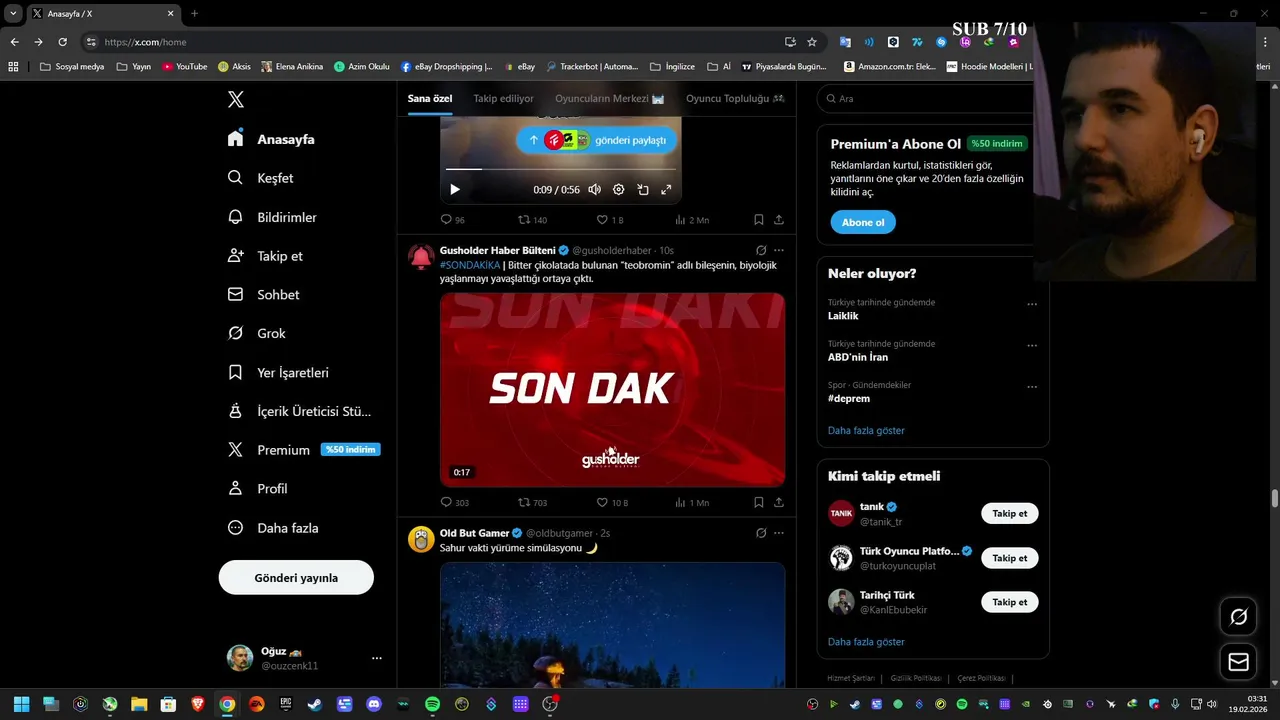Open floating Grok button
This screenshot has width=1280, height=720.
[x=1238, y=617]
